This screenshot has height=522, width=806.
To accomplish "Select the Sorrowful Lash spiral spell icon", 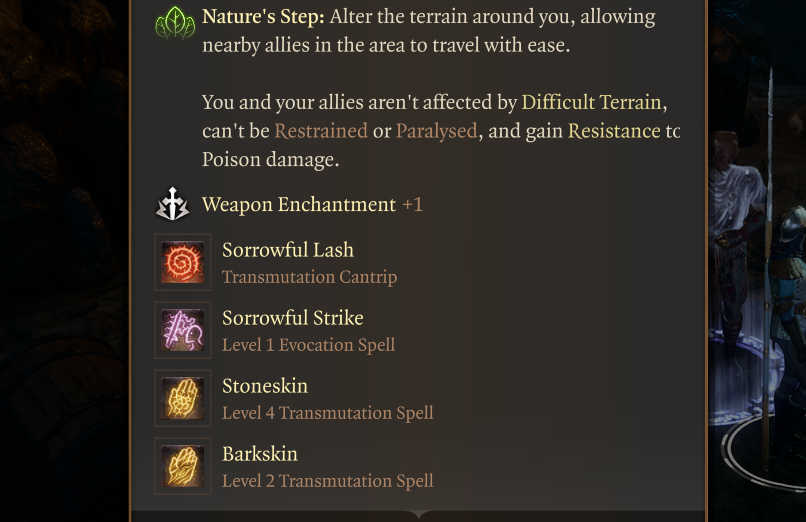I will pyautogui.click(x=183, y=262).
